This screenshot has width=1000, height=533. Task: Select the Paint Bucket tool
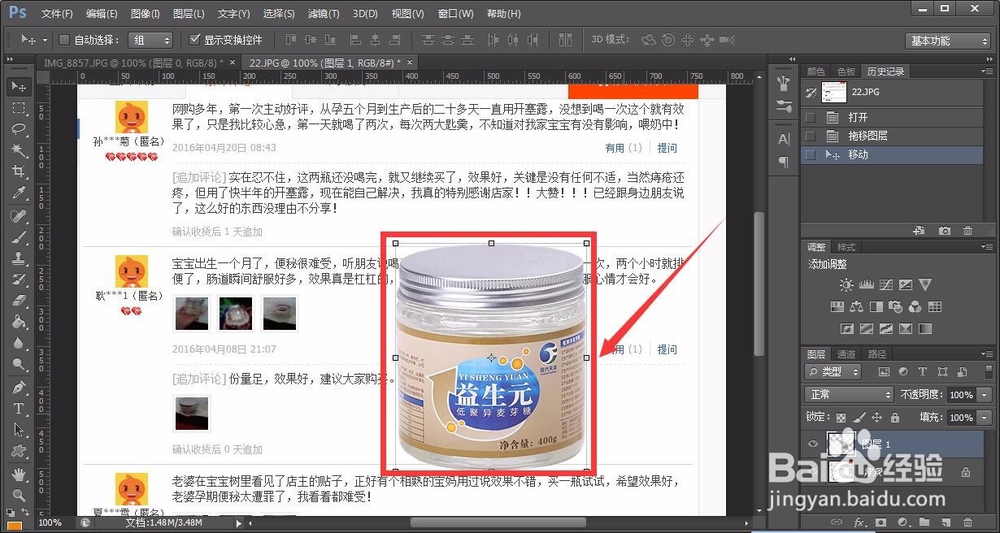[18, 321]
